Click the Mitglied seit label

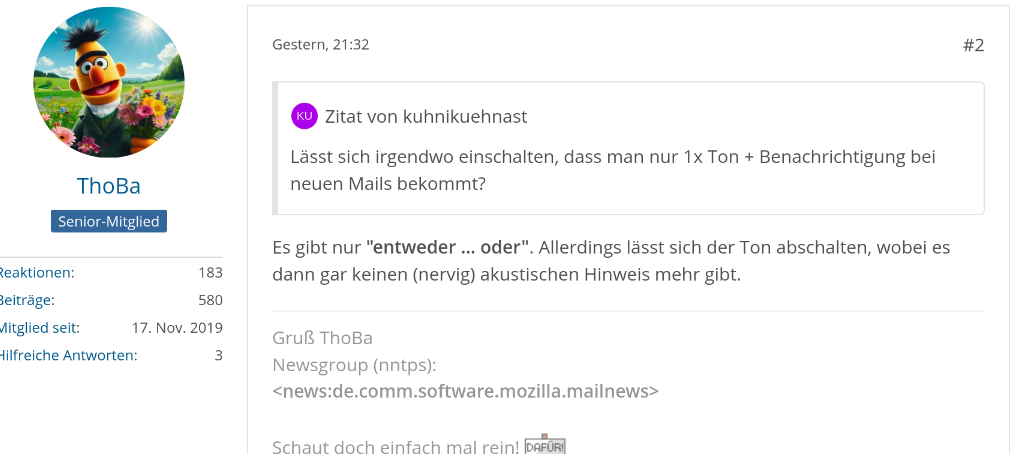[40, 328]
